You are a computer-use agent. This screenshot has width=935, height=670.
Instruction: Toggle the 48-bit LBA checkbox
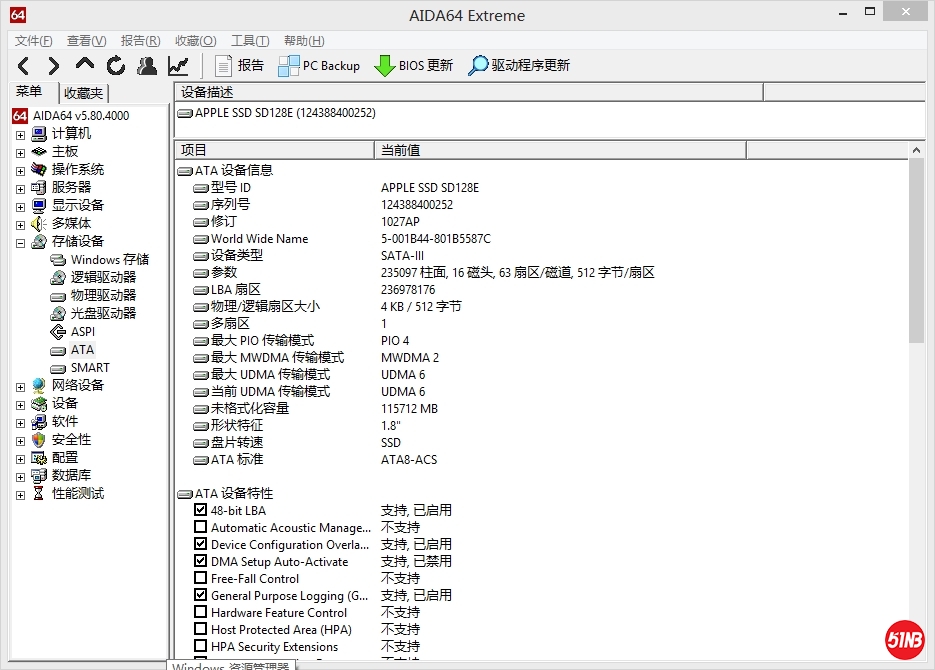pyautogui.click(x=201, y=510)
